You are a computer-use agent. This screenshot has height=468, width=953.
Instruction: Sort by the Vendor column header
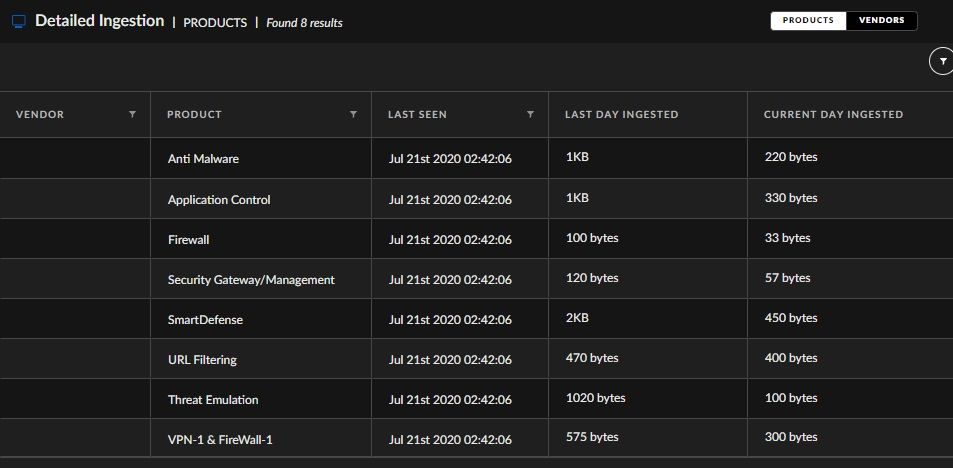click(40, 114)
